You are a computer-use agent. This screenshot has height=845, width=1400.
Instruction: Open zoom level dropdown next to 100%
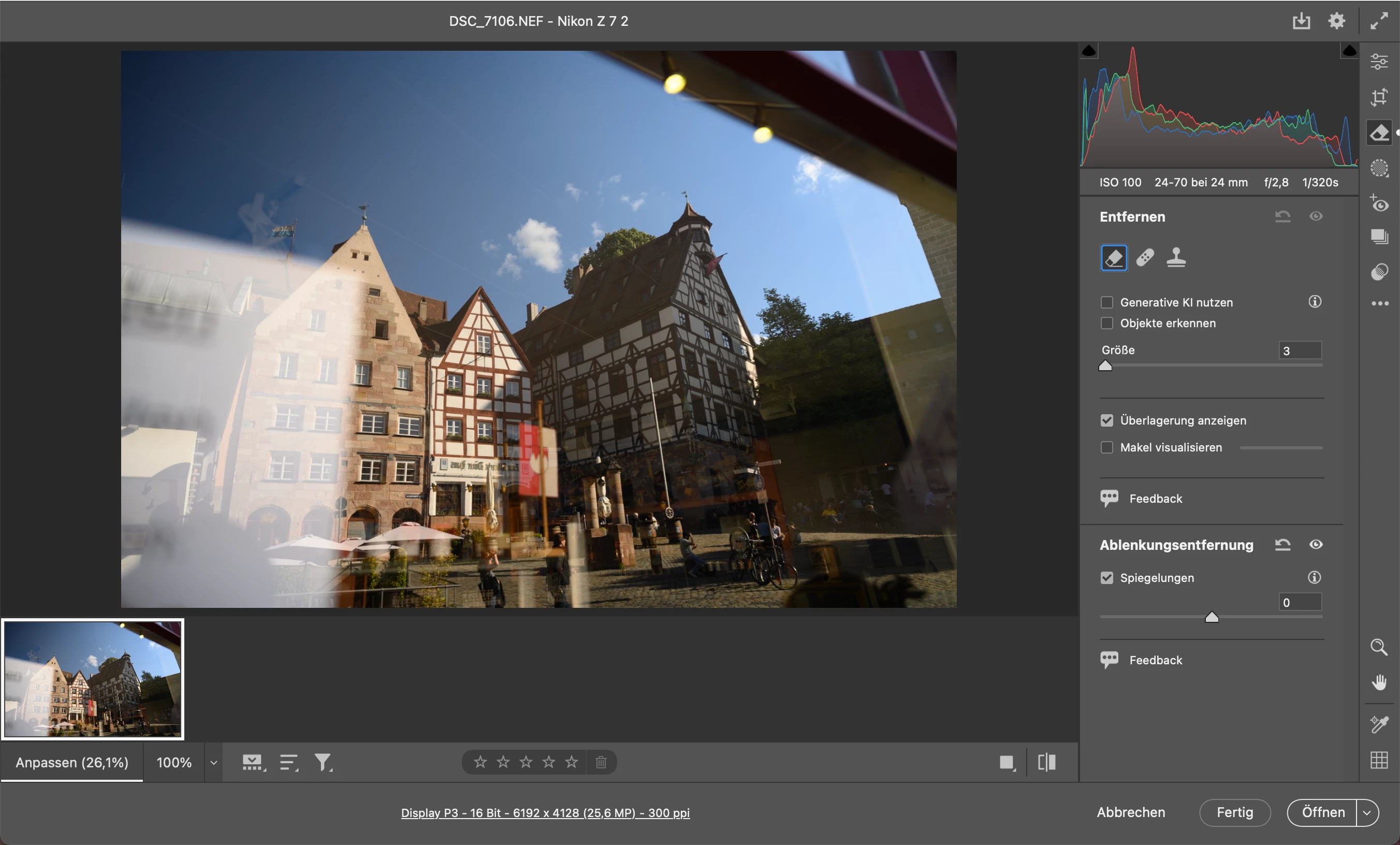[x=214, y=763]
